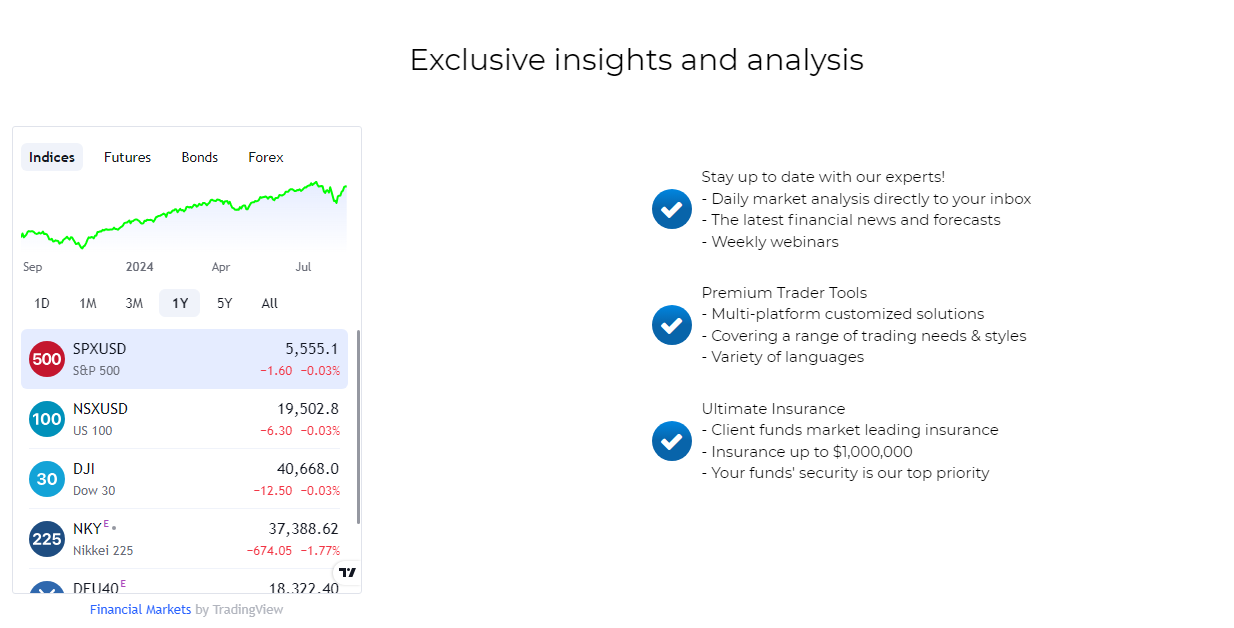Select the Indices tab

click(52, 157)
